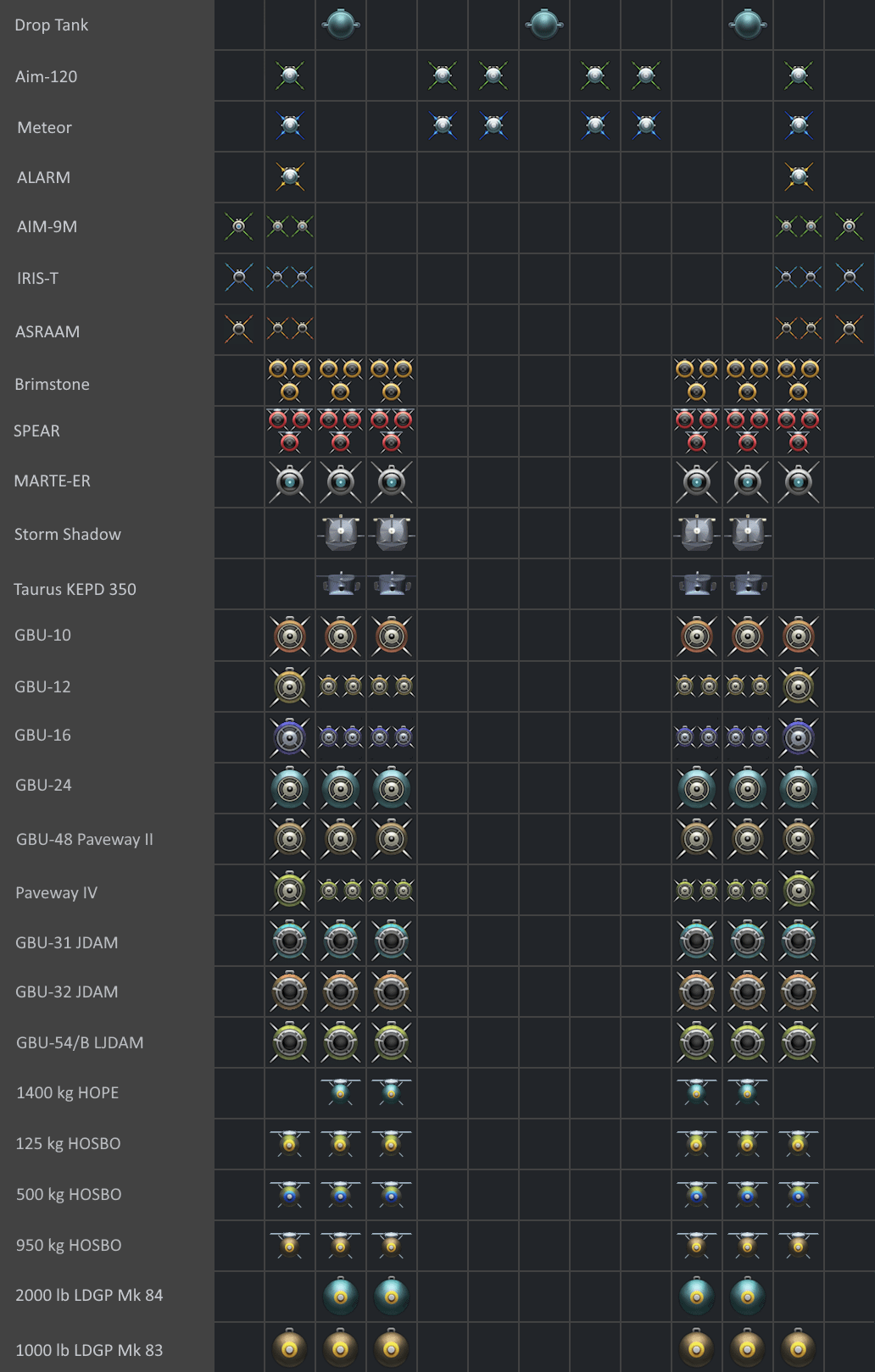Click the 500 kg HOSBO label
The height and width of the screenshot is (1372, 875).
70,1194
